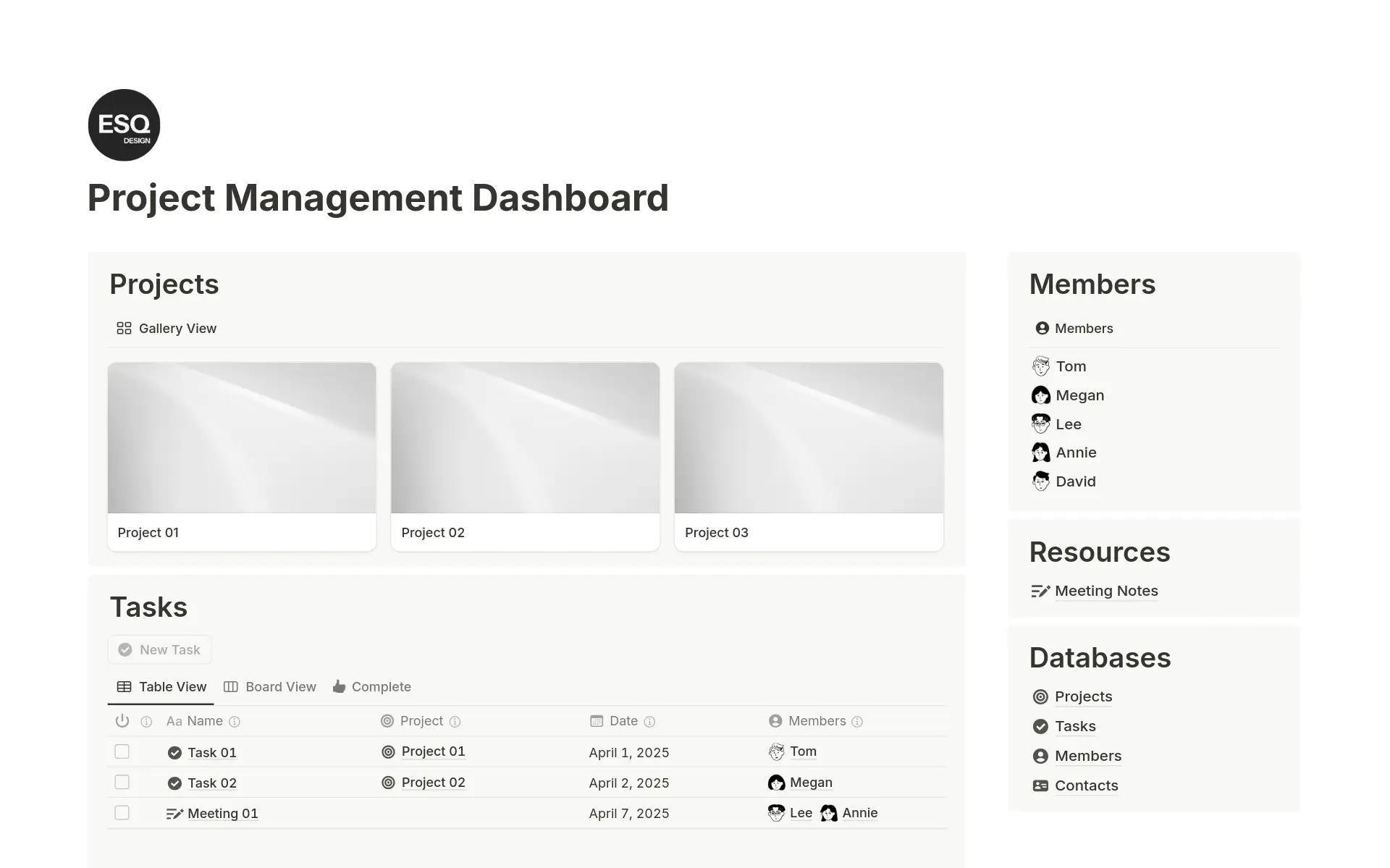The width and height of the screenshot is (1390, 868).
Task: Click the Meeting Notes pencil icon
Action: pyautogui.click(x=1040, y=591)
